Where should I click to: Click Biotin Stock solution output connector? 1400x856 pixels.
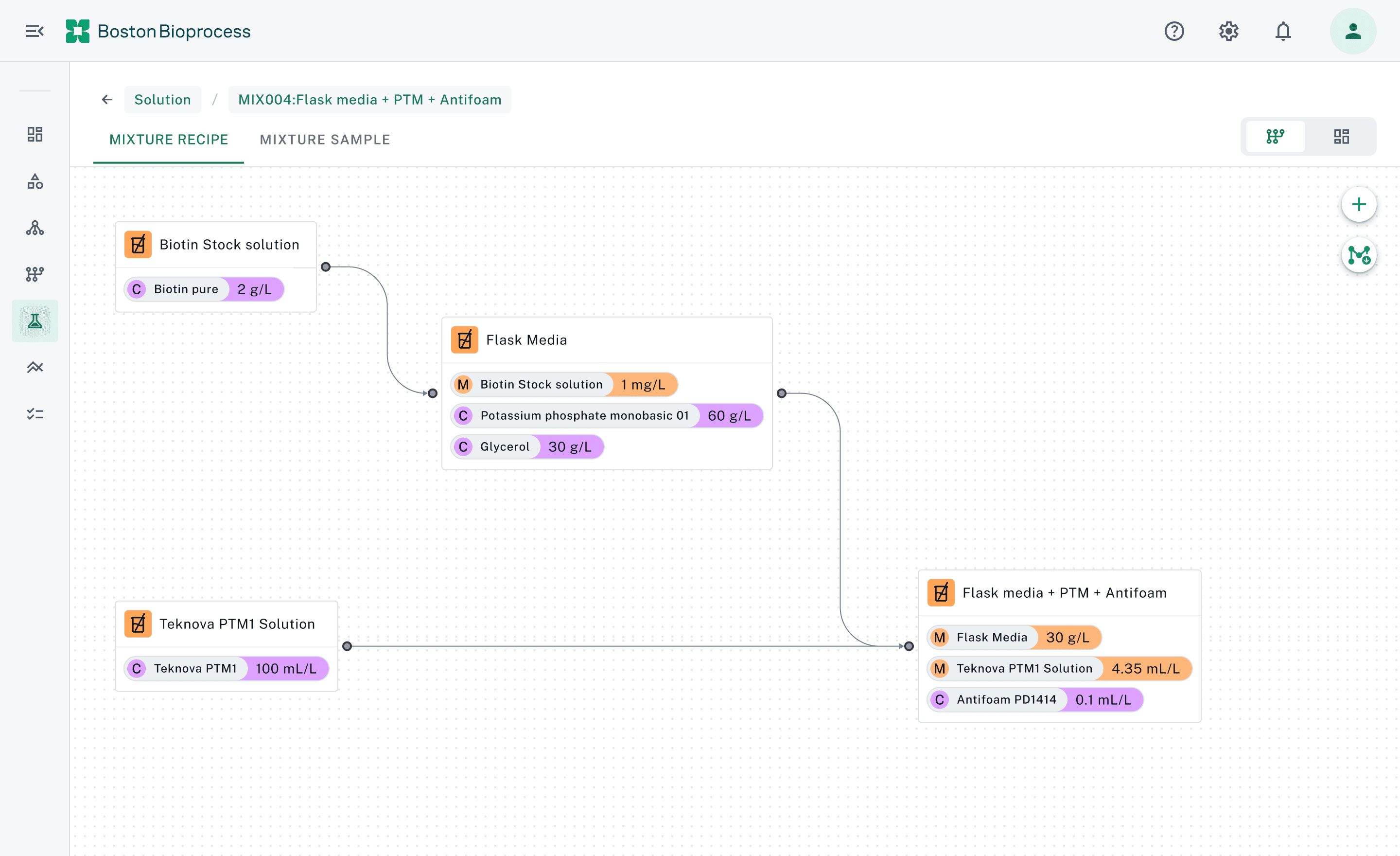point(326,267)
